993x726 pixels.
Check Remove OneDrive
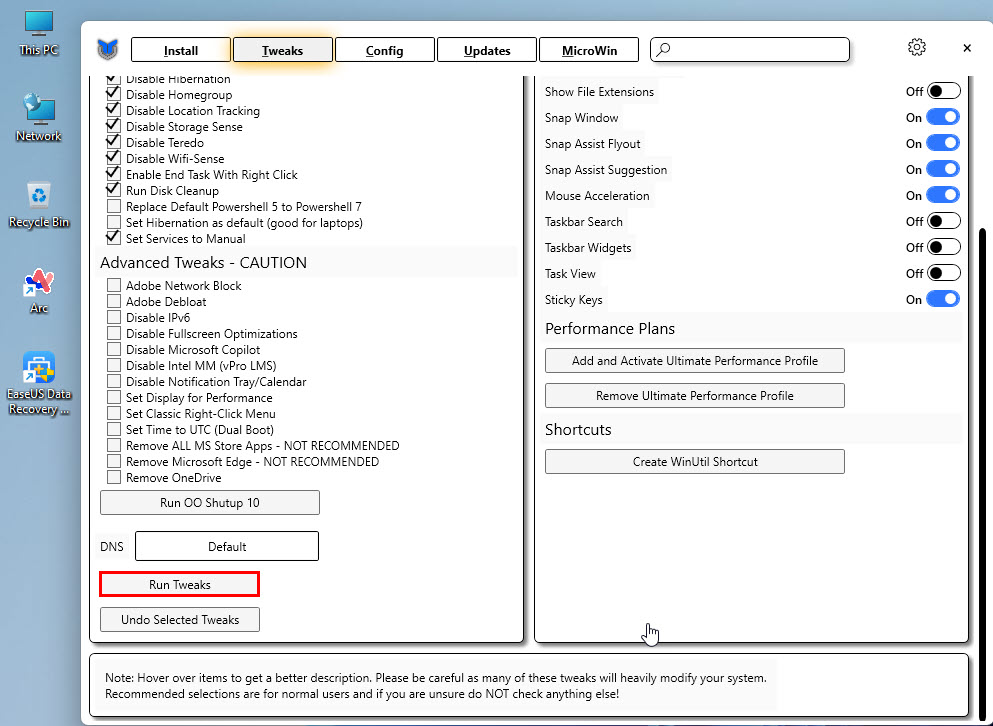pos(113,478)
